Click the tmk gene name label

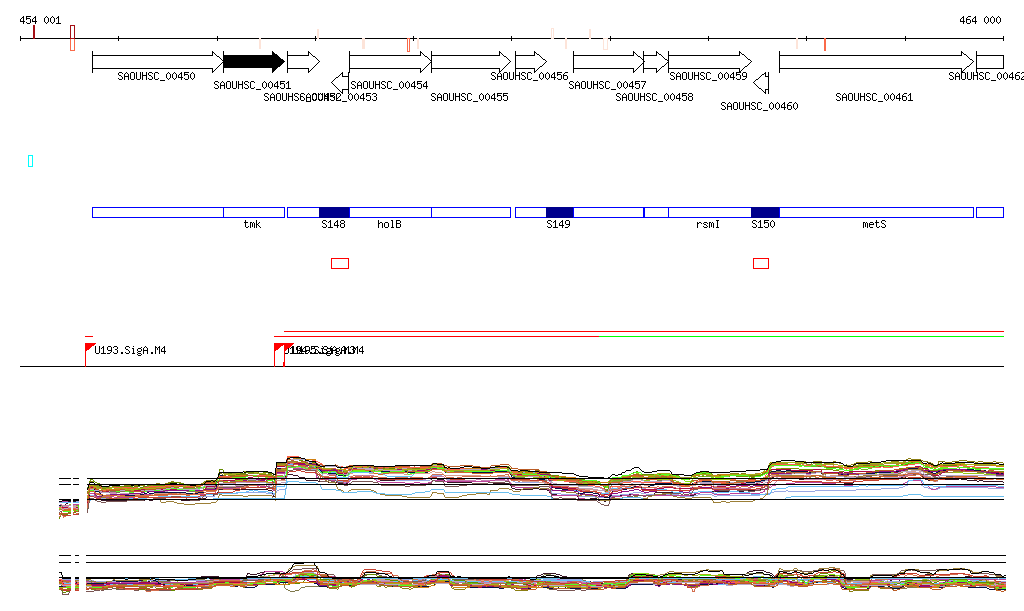point(252,225)
